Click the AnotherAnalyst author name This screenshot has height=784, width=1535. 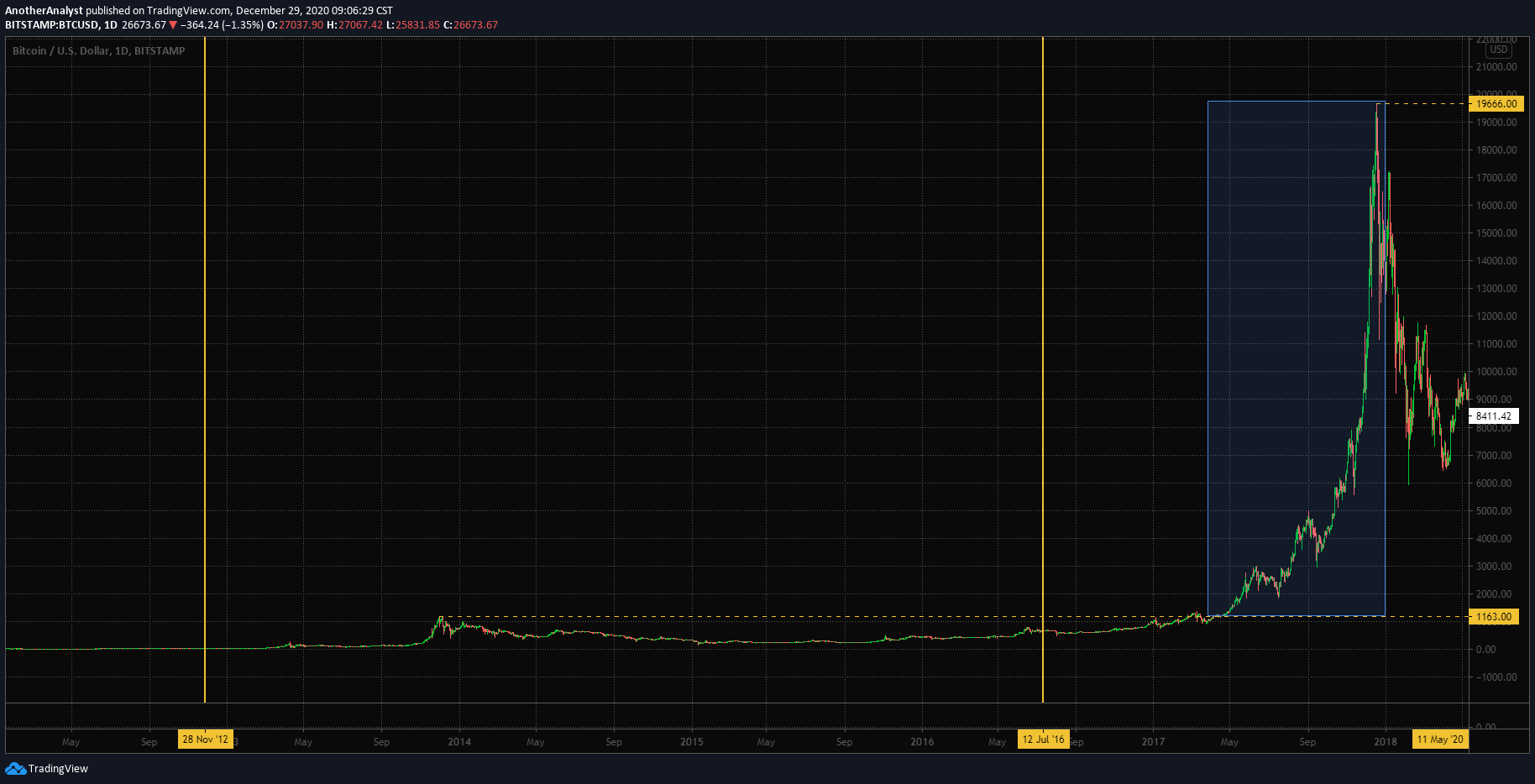pyautogui.click(x=45, y=11)
